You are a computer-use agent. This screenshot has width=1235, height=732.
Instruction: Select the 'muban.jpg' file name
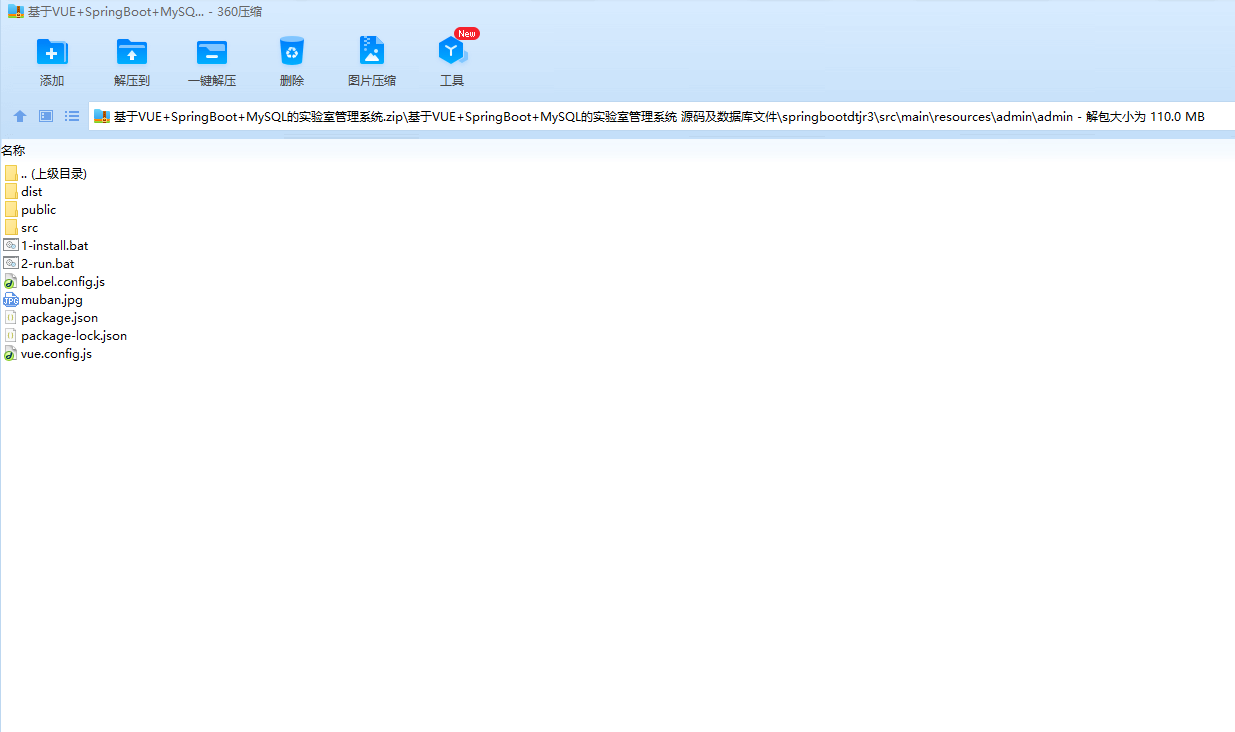click(x=52, y=300)
